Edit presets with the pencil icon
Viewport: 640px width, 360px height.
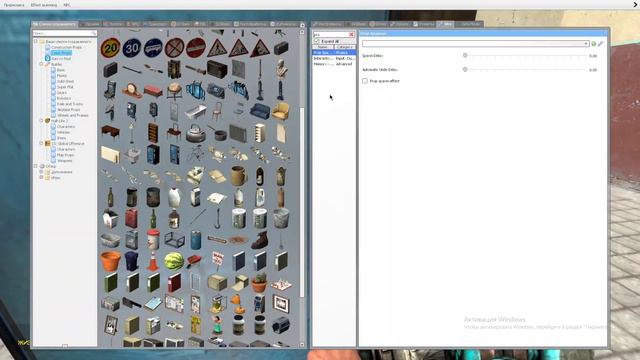point(600,44)
